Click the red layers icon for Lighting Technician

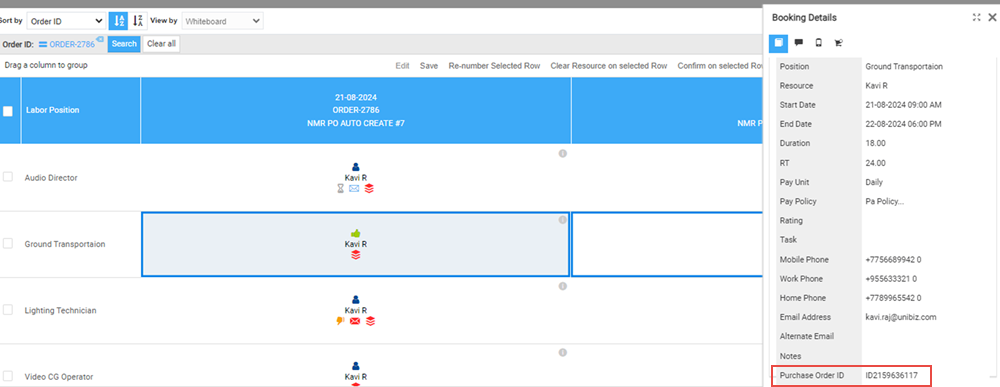tap(371, 321)
